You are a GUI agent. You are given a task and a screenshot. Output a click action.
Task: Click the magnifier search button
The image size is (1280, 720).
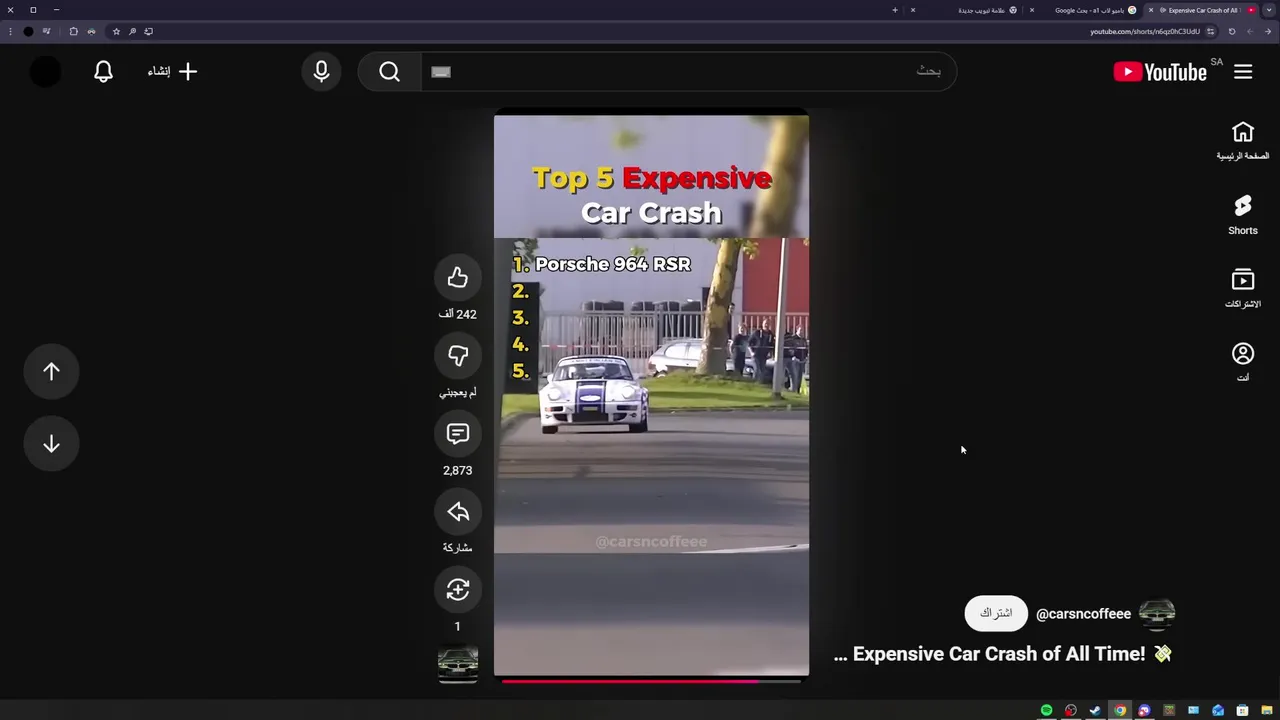coord(390,71)
